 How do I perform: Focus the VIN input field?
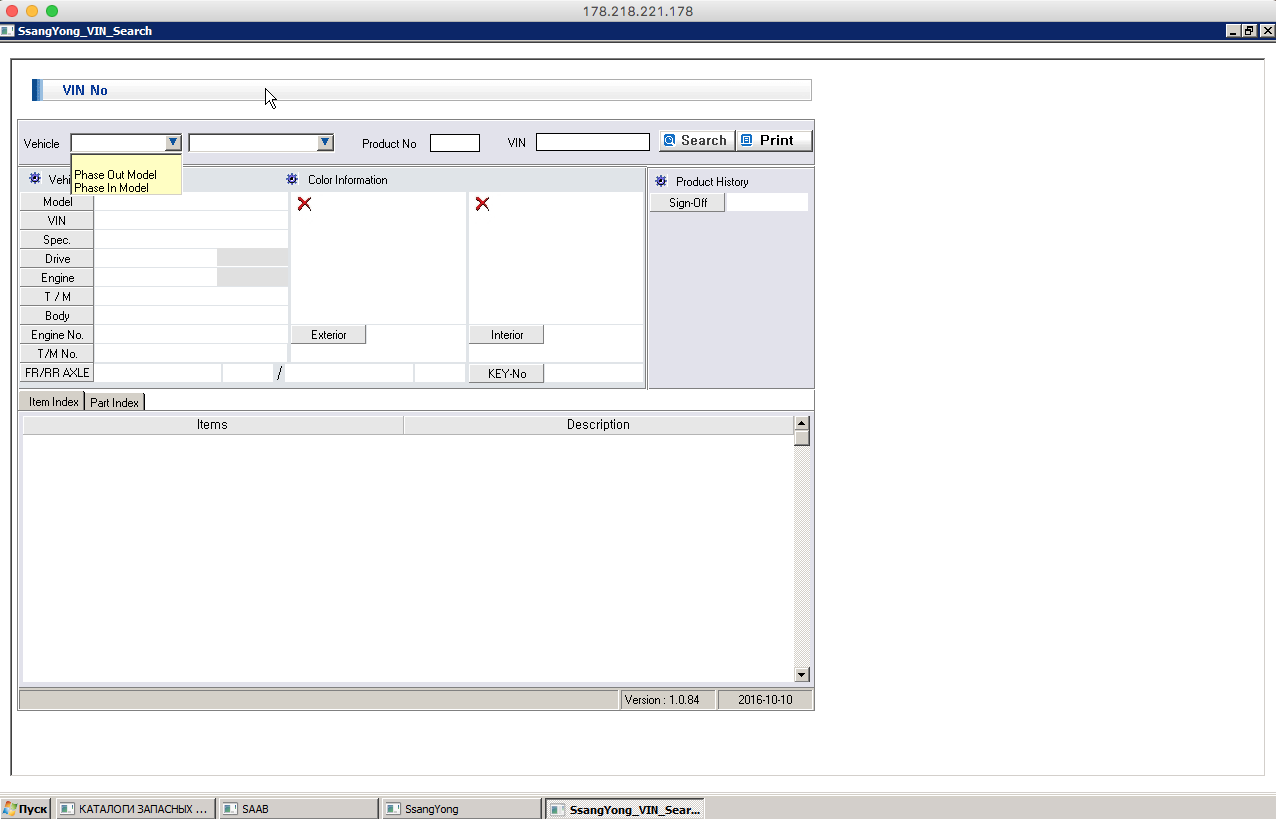pyautogui.click(x=592, y=143)
